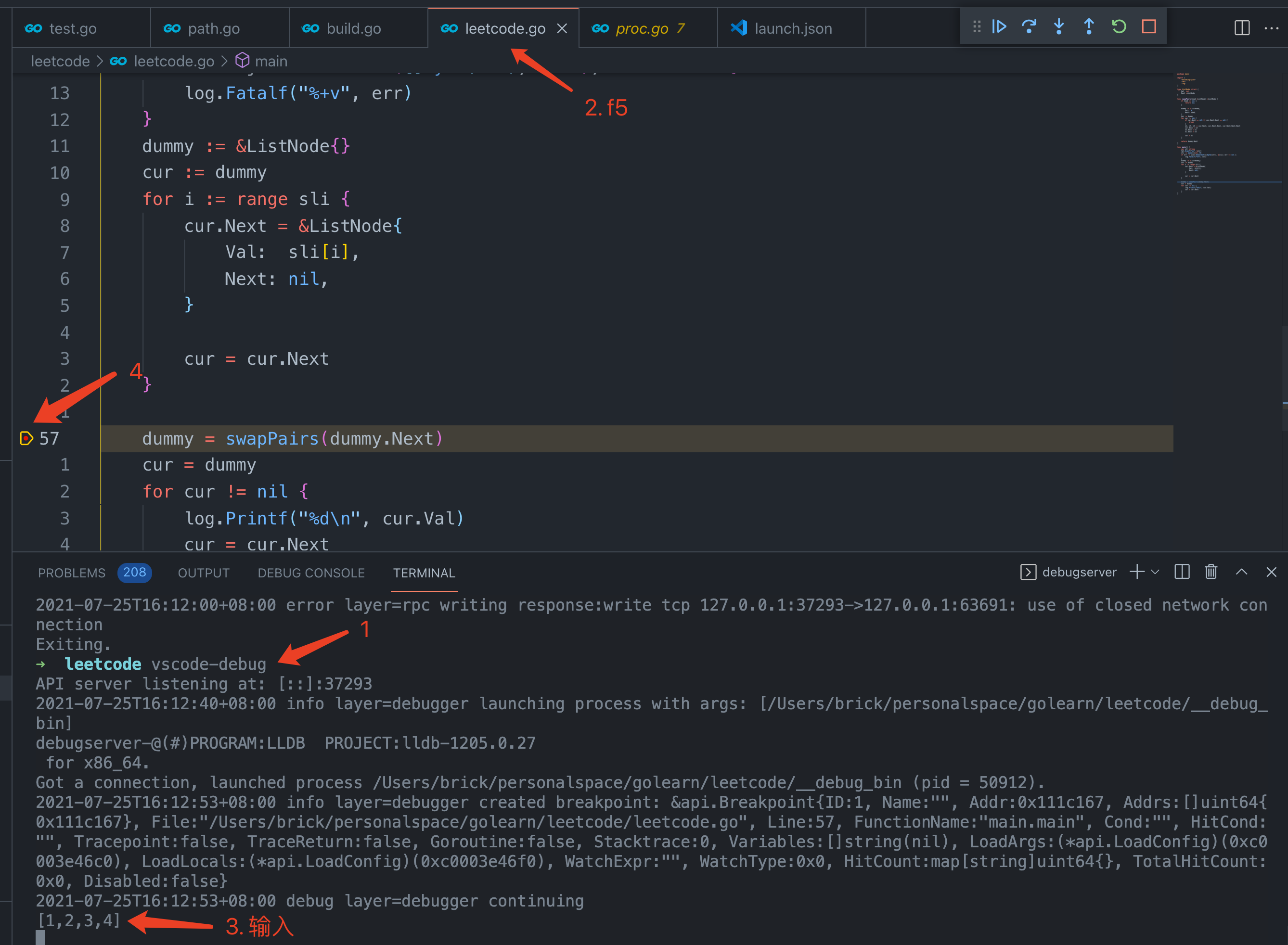
Task: Select the TERMINAL panel tab
Action: 424,573
